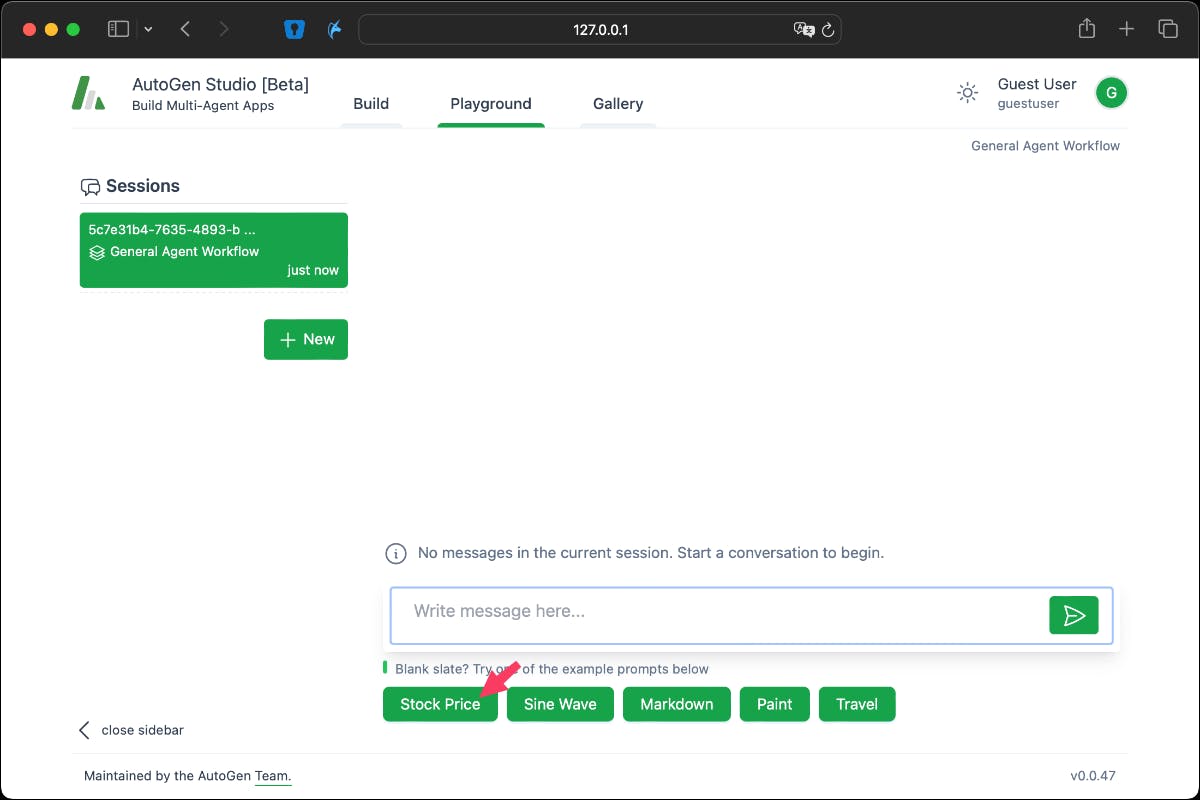Click the AutoGen Studio green logo
This screenshot has height=800, width=1200.
tap(88, 93)
